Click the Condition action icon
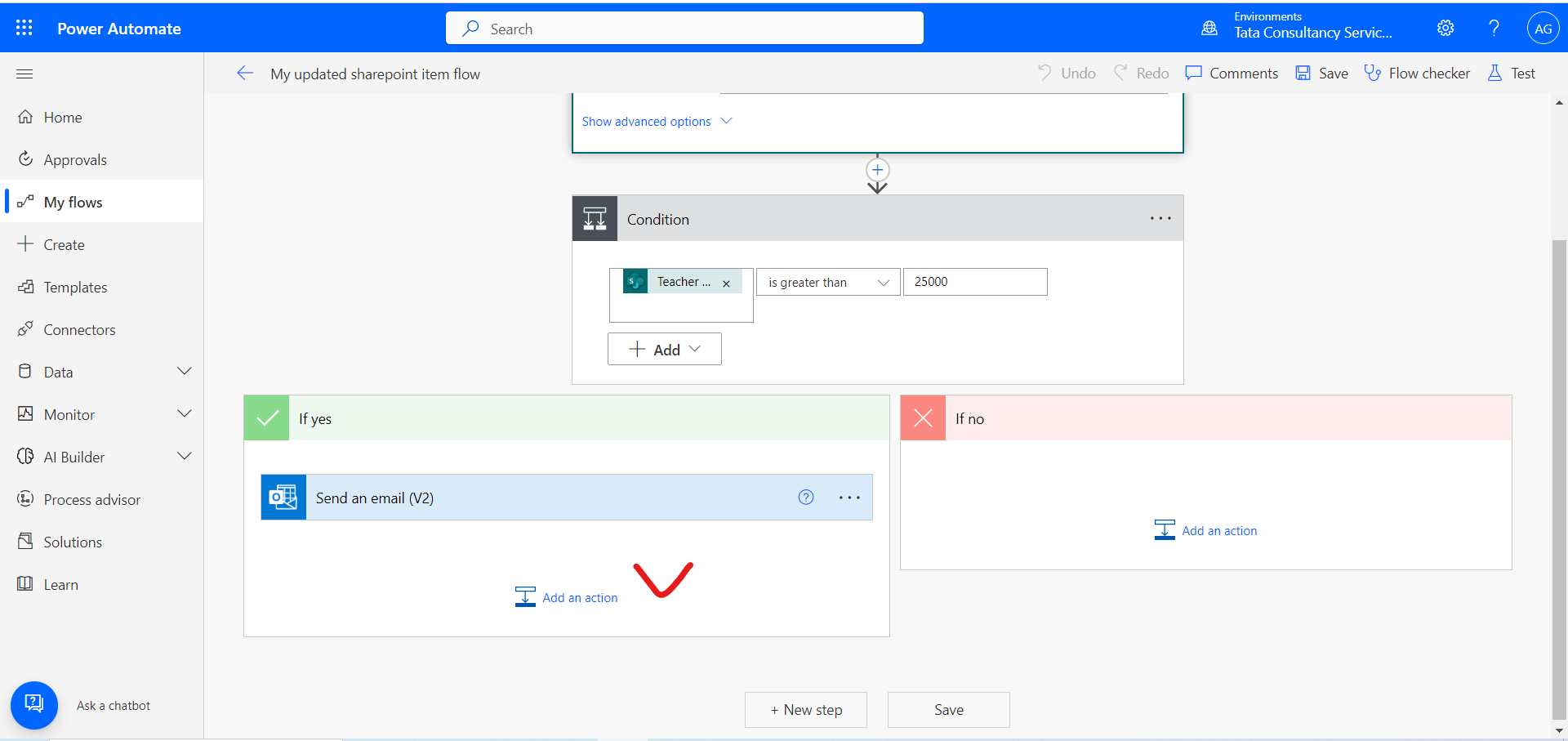This screenshot has height=741, width=1568. 595,218
